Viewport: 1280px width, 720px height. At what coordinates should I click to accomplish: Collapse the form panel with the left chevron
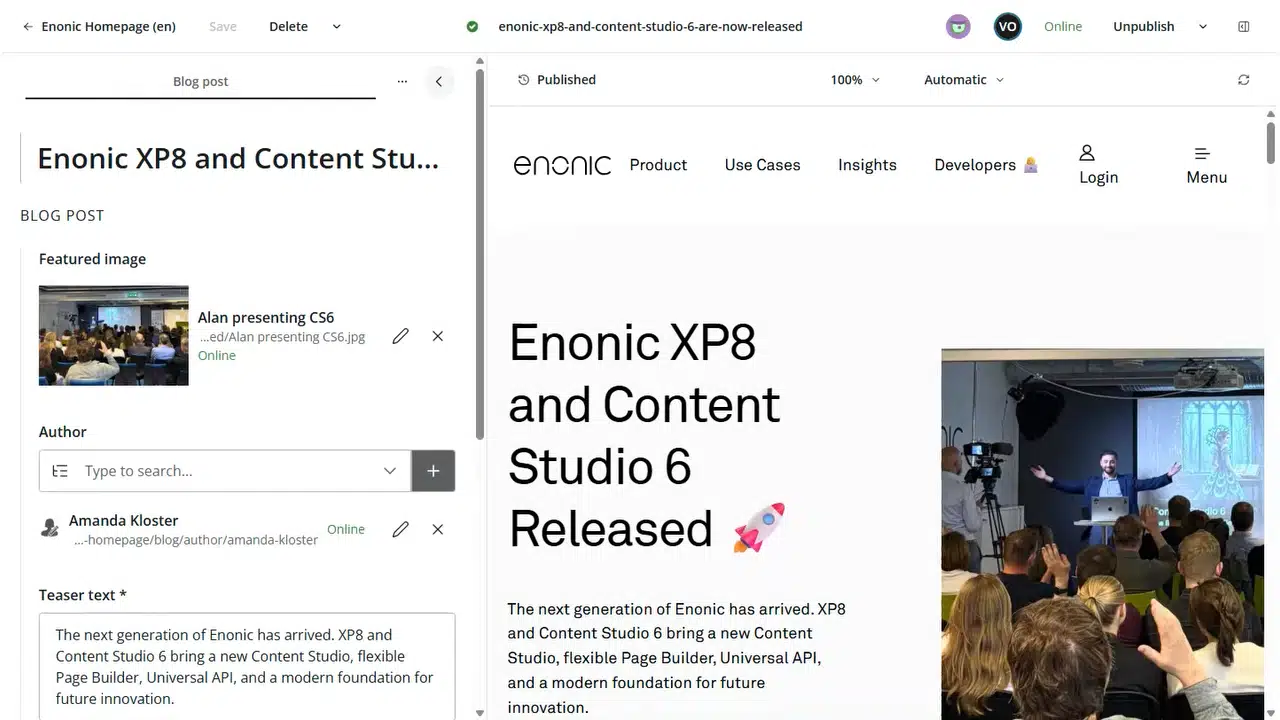click(x=438, y=82)
